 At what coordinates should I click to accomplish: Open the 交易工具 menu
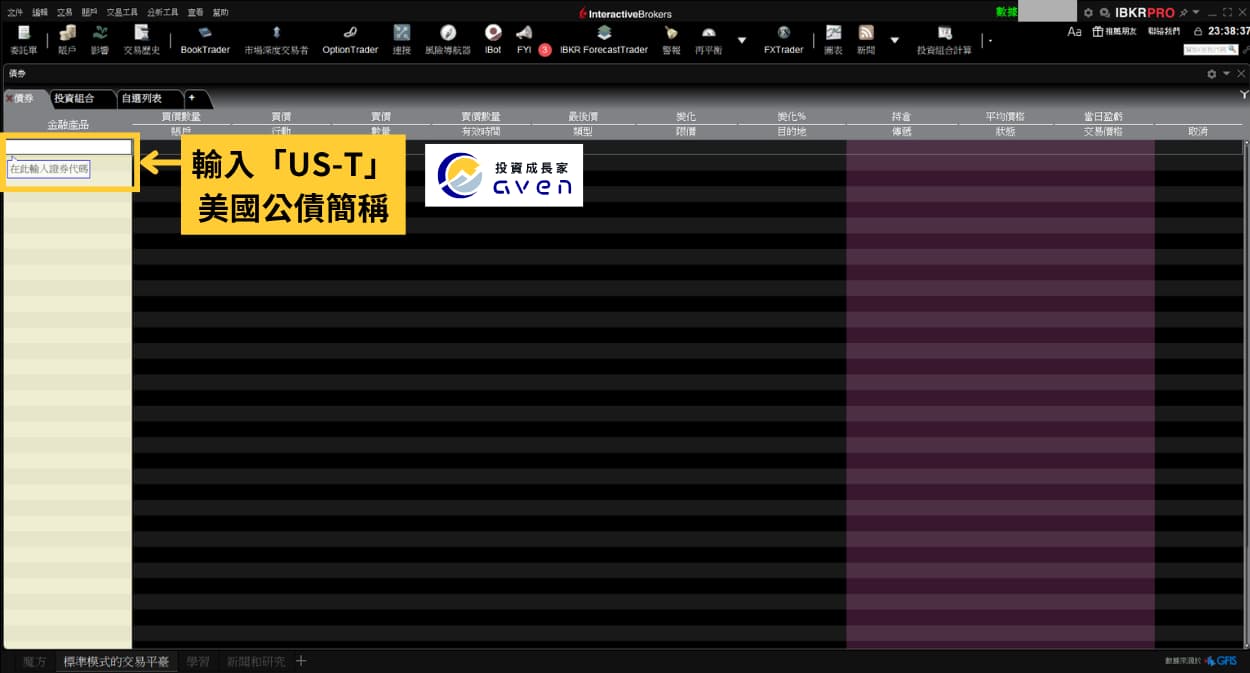(x=122, y=13)
